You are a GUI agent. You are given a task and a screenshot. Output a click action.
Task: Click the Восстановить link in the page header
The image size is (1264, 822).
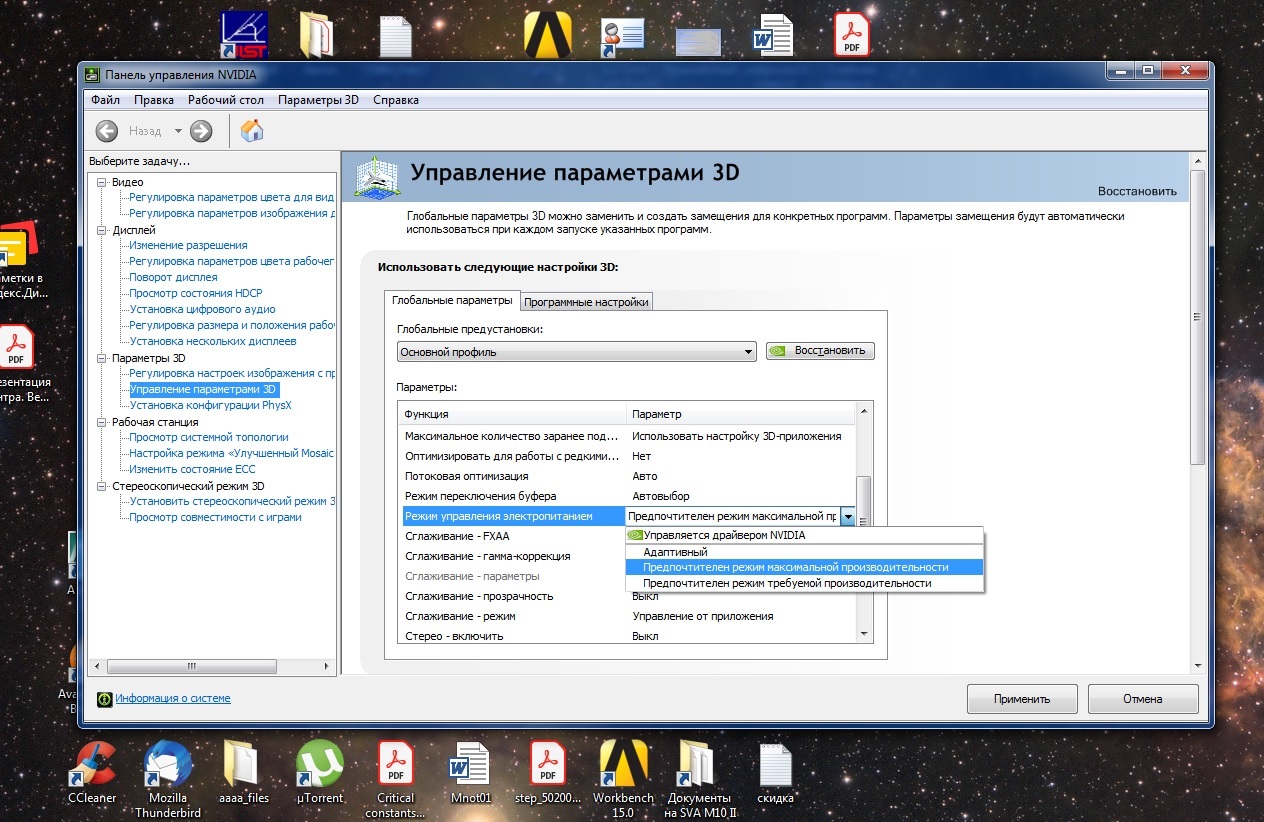(1137, 191)
